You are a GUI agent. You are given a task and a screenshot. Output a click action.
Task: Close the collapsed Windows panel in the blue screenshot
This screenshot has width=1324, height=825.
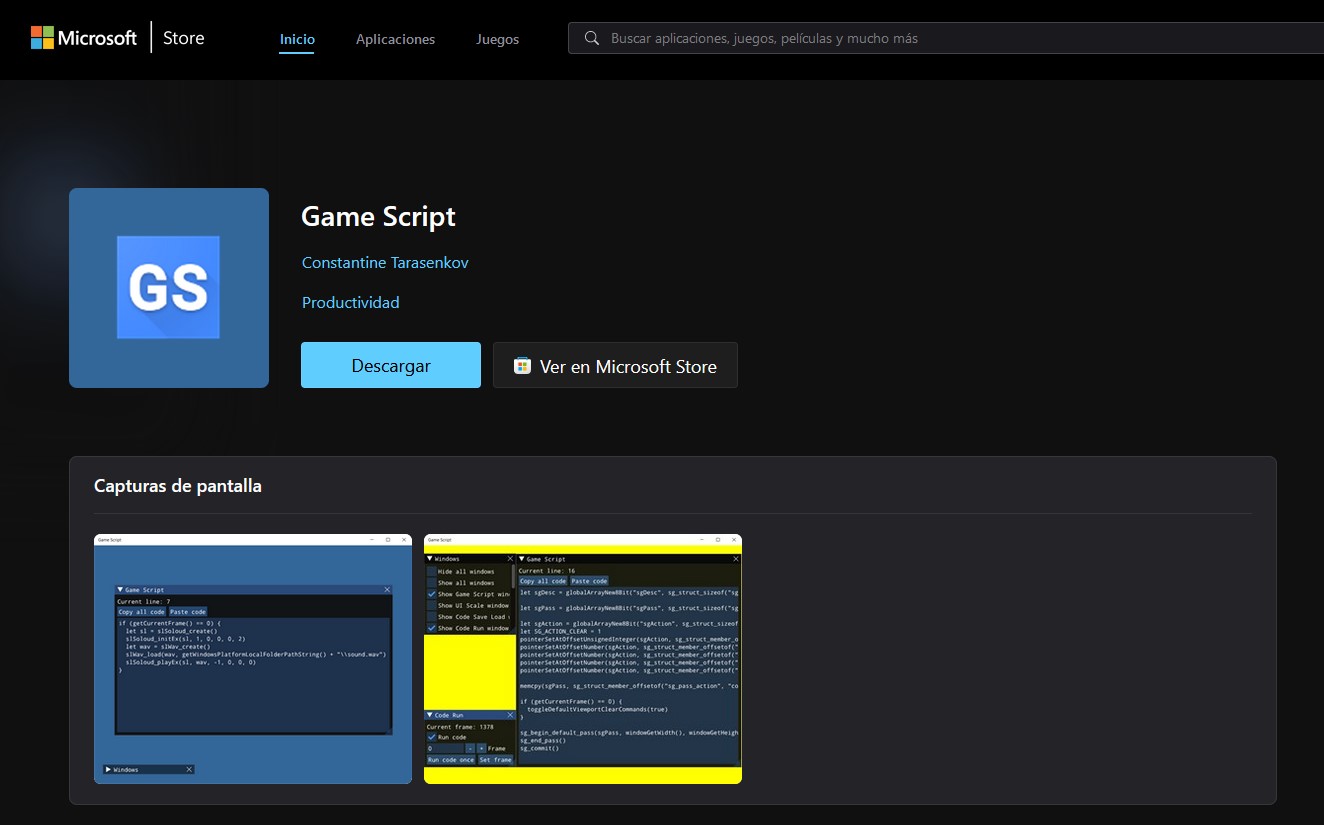(189, 769)
